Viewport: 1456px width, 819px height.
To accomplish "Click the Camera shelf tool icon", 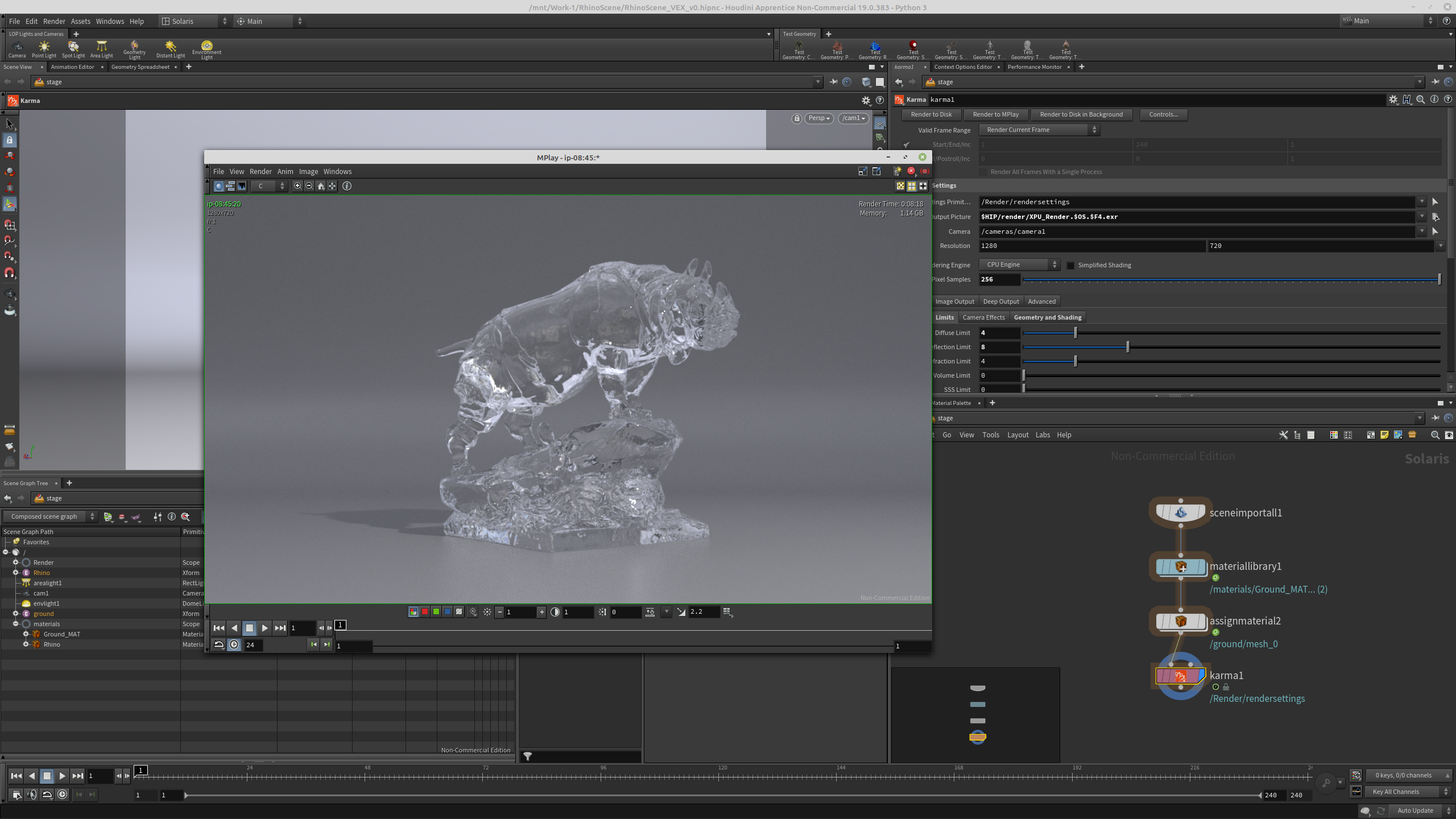I will [17, 49].
